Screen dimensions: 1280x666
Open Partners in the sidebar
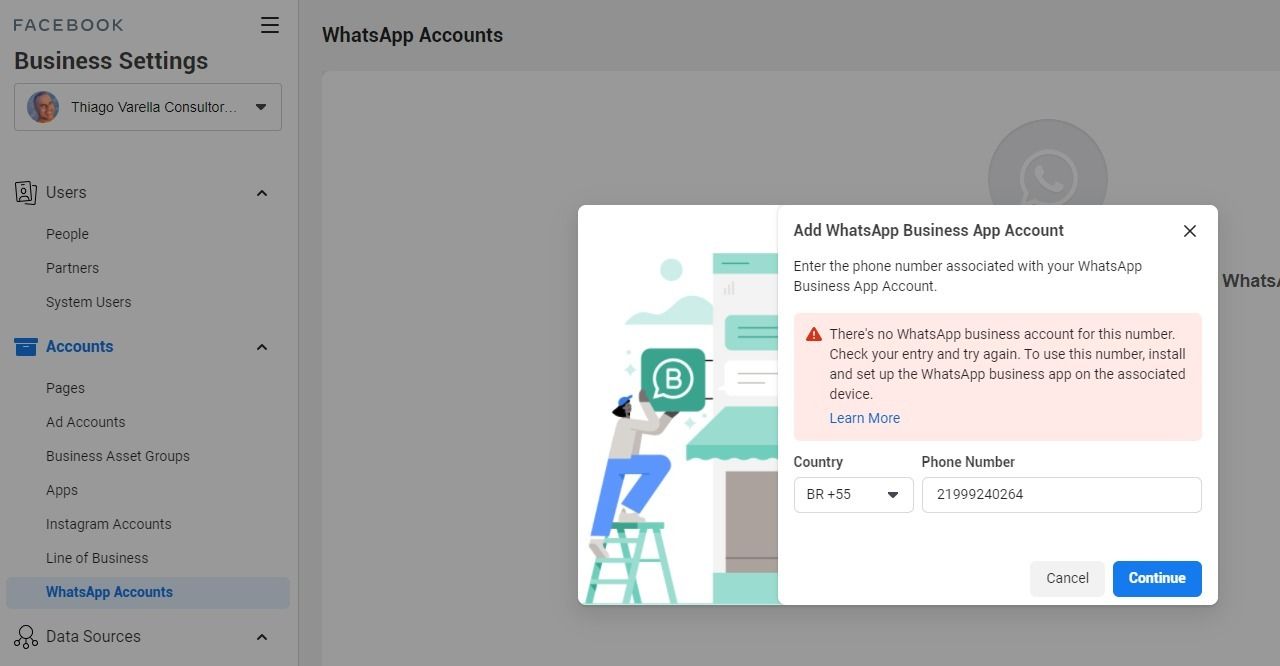(72, 268)
